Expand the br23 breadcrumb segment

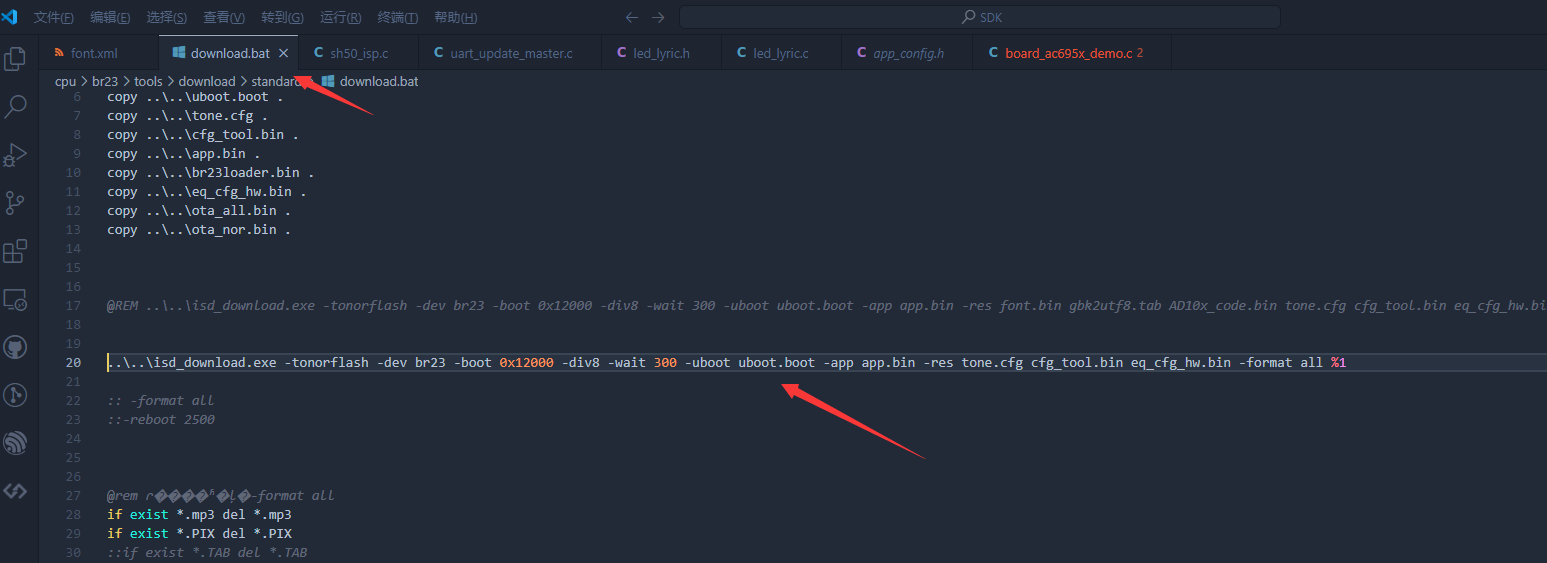point(105,81)
